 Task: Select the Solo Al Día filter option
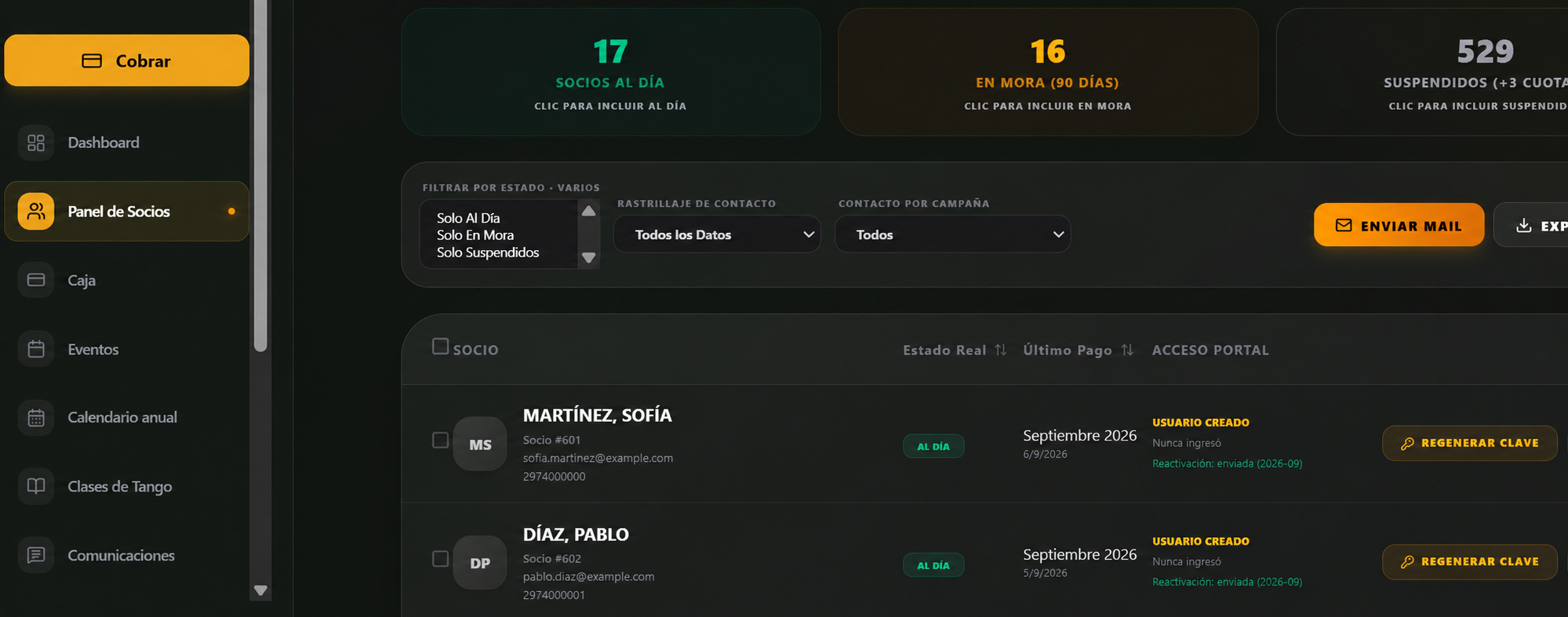coord(468,218)
